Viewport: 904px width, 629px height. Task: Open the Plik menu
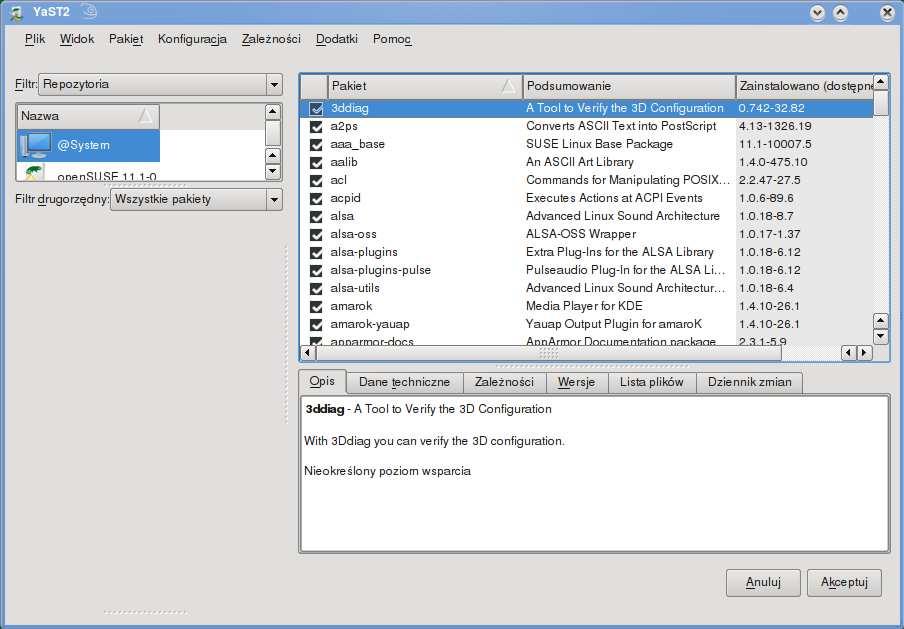[x=35, y=39]
